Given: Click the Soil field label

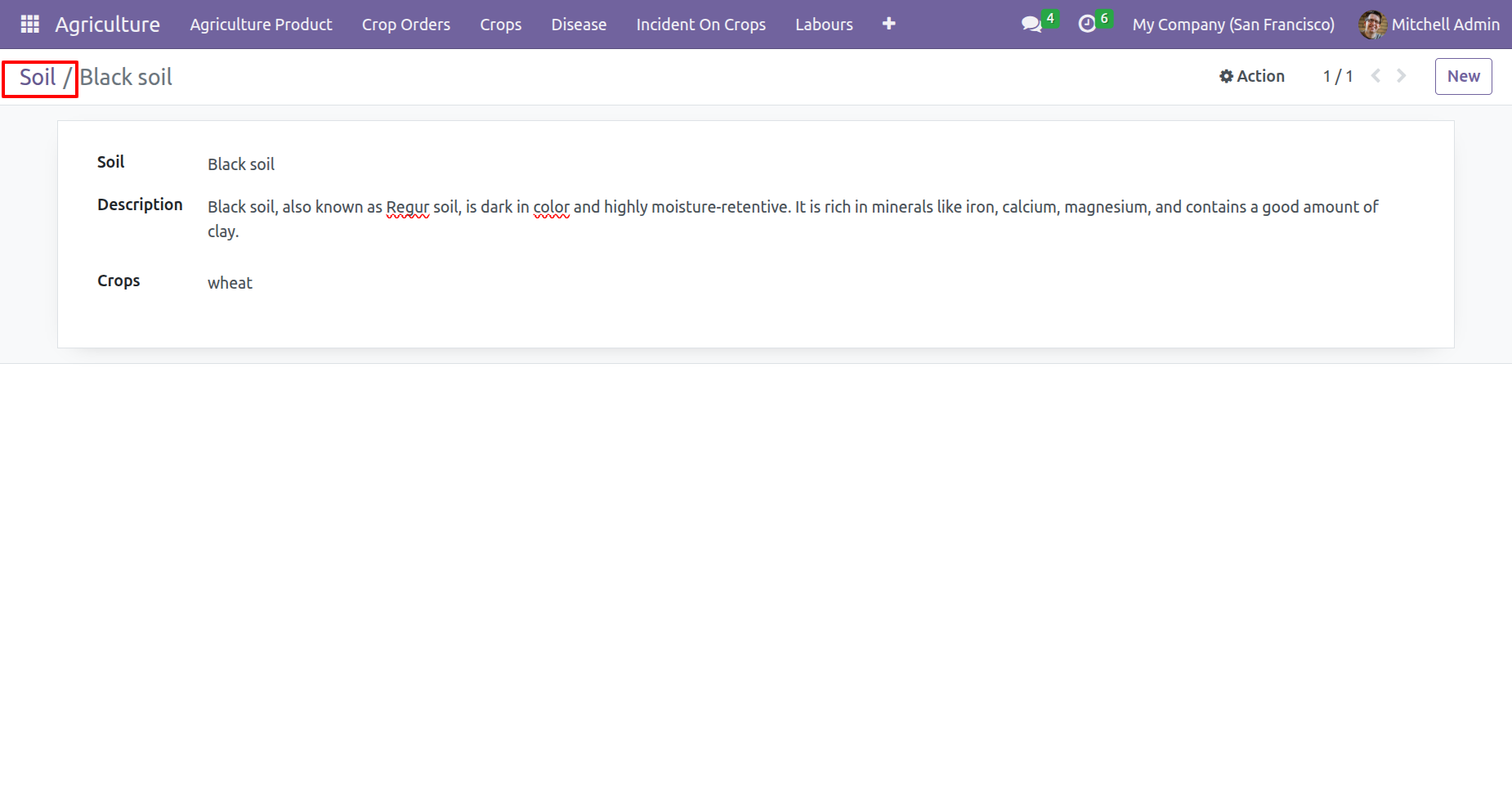Looking at the screenshot, I should pyautogui.click(x=110, y=162).
